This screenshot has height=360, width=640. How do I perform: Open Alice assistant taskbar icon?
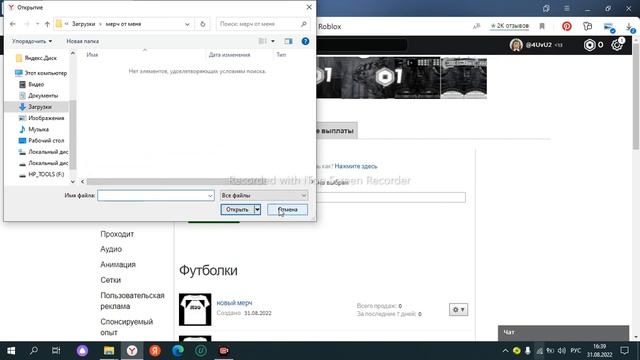click(x=82, y=351)
